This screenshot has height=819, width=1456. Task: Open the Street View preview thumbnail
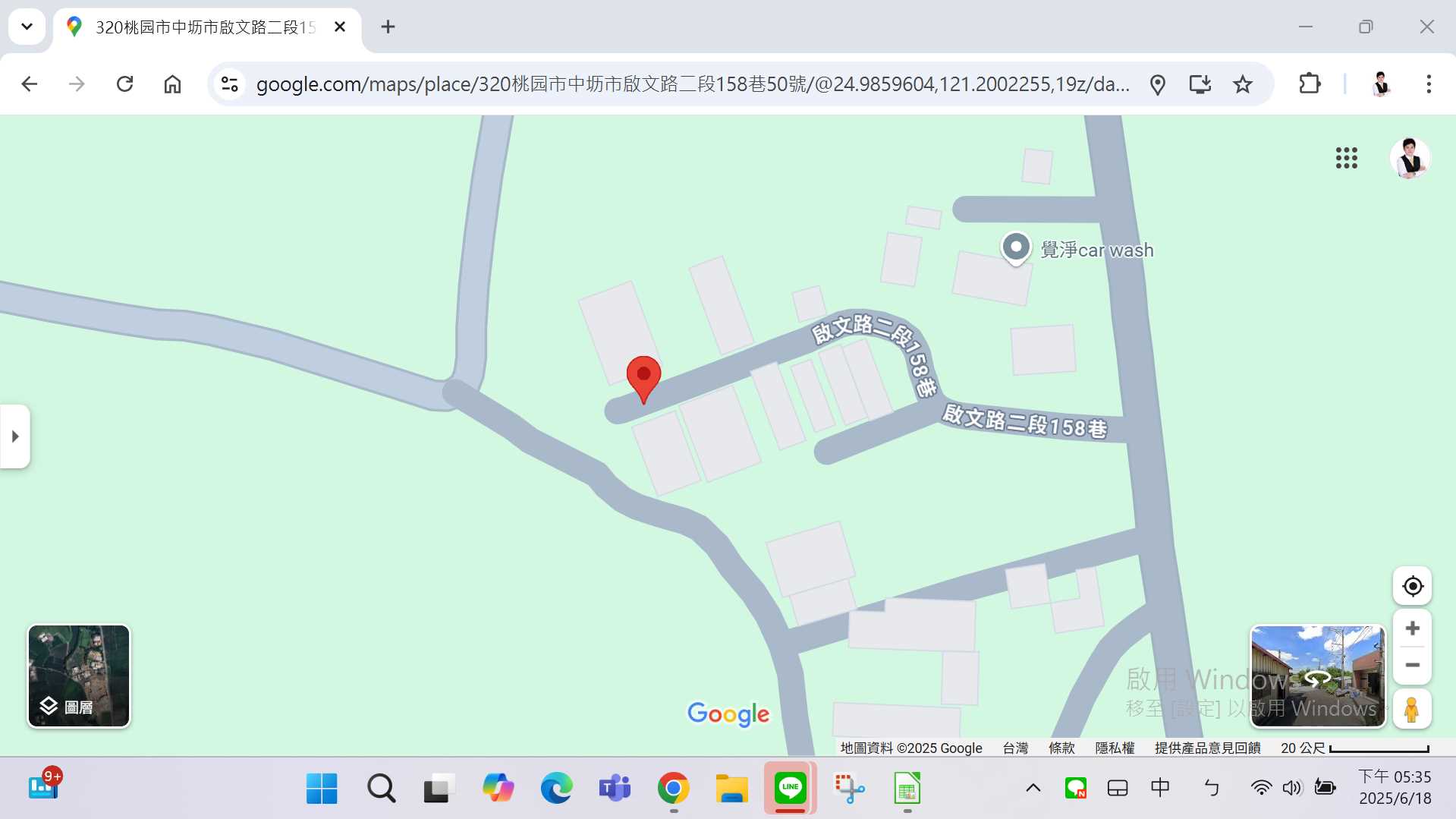click(1317, 676)
